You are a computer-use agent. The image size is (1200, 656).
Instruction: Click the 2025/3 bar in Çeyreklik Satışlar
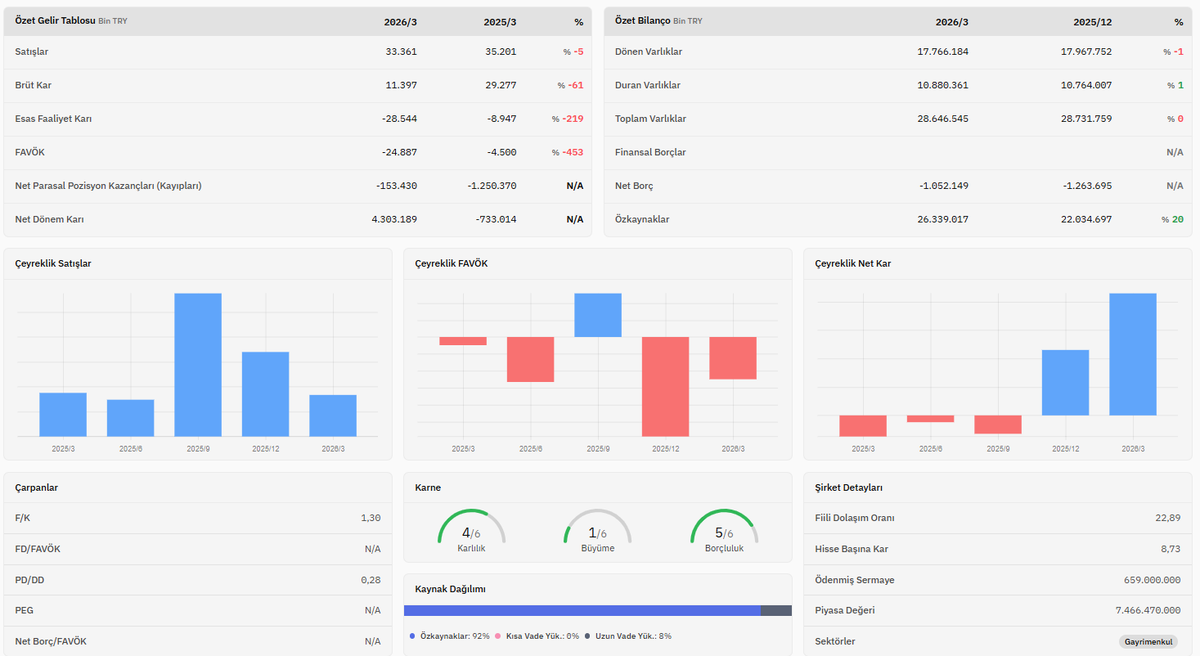pos(63,414)
